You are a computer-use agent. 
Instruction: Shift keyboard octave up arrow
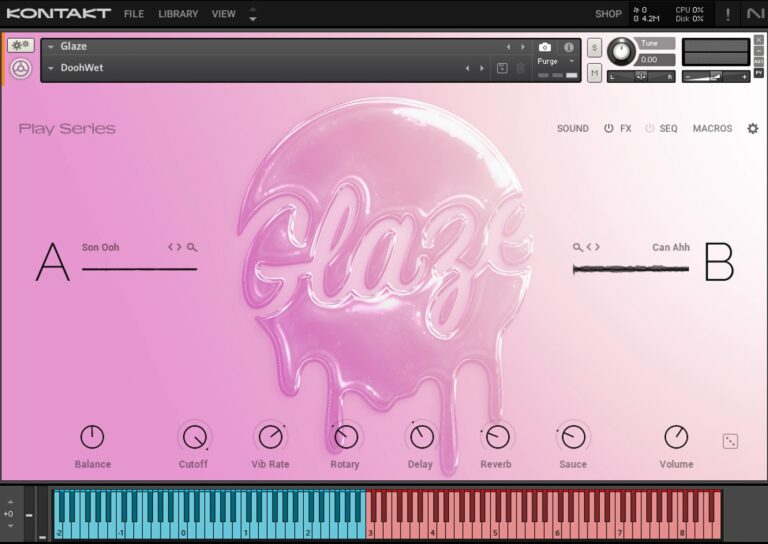click(10, 502)
